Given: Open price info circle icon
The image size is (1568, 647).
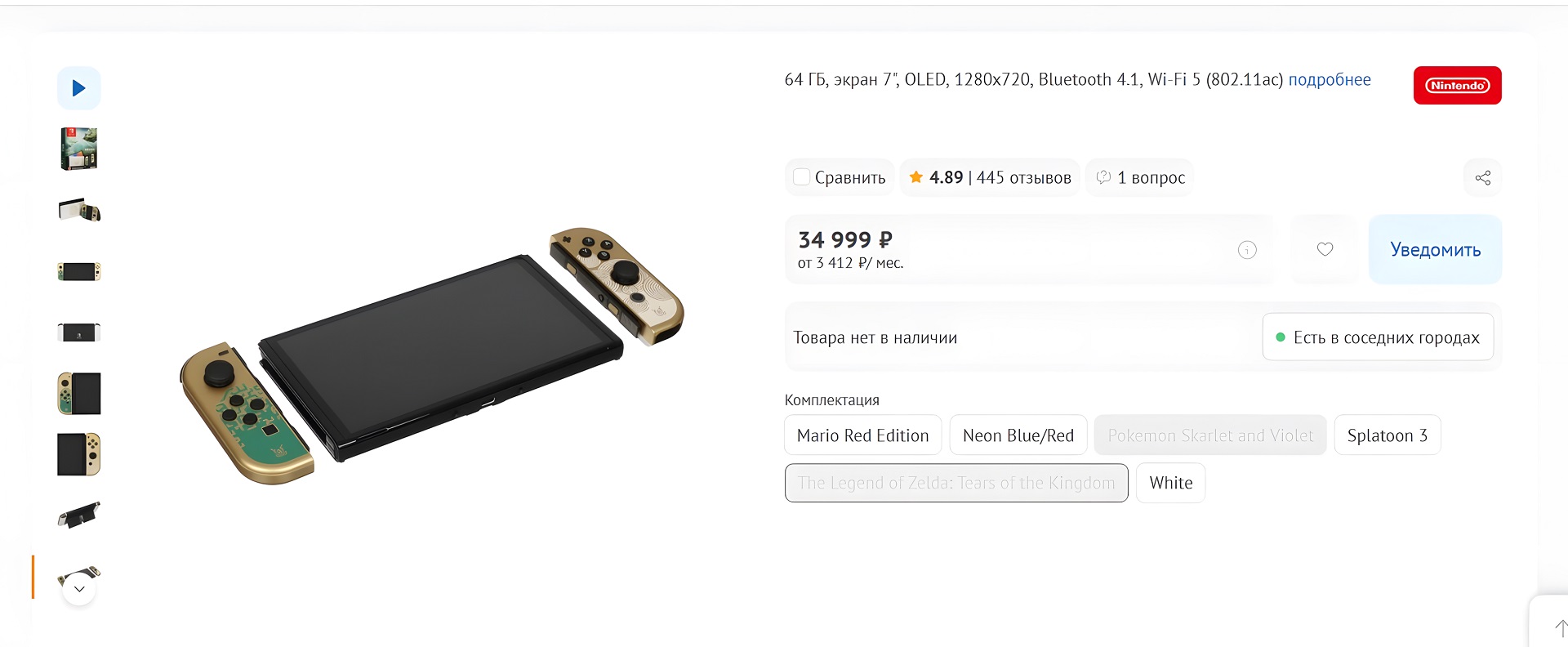Looking at the screenshot, I should (1247, 250).
